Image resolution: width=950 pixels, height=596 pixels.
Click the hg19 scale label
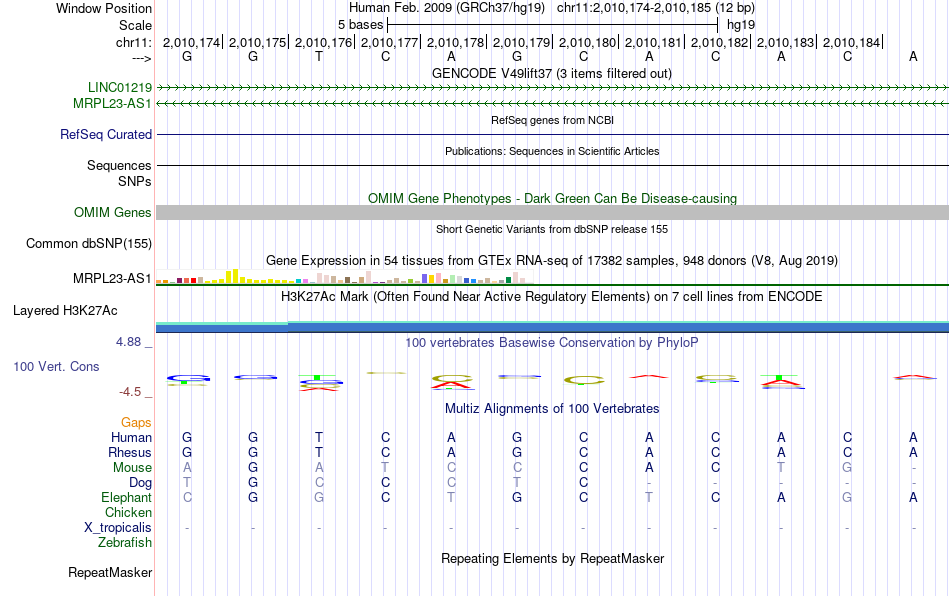741,25
